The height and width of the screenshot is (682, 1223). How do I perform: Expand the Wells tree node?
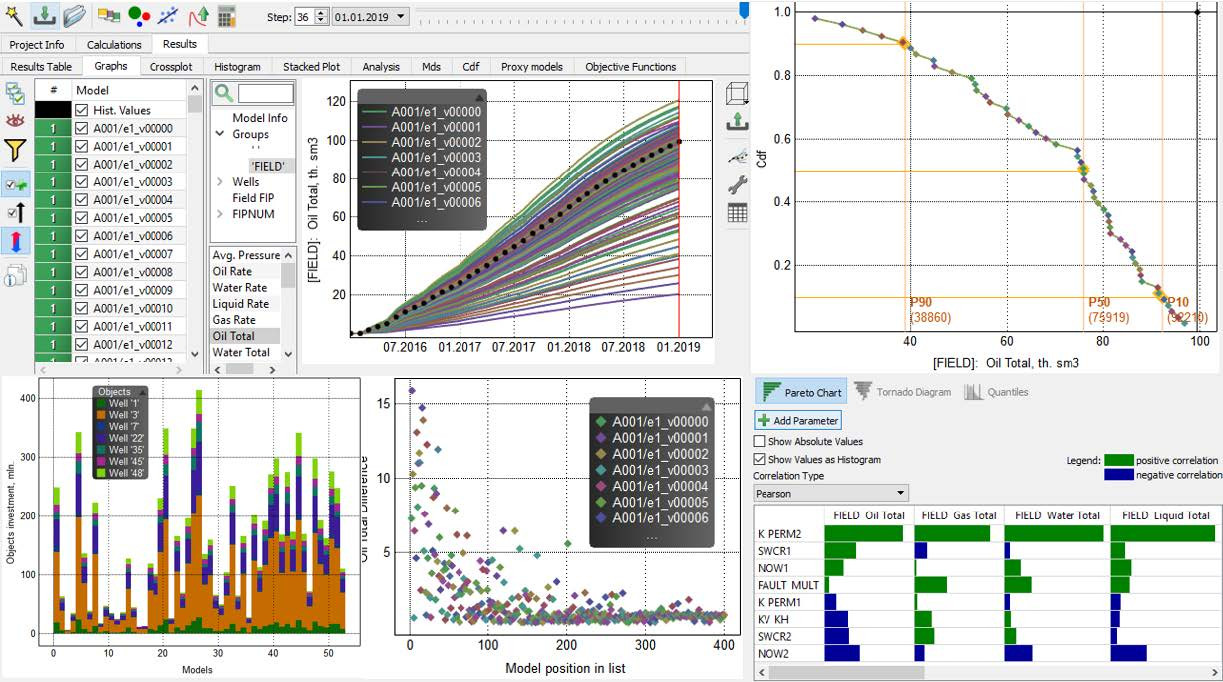(x=220, y=182)
